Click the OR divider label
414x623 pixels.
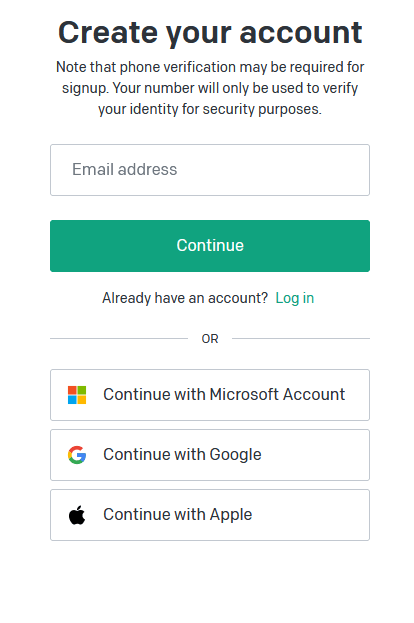pos(210,339)
